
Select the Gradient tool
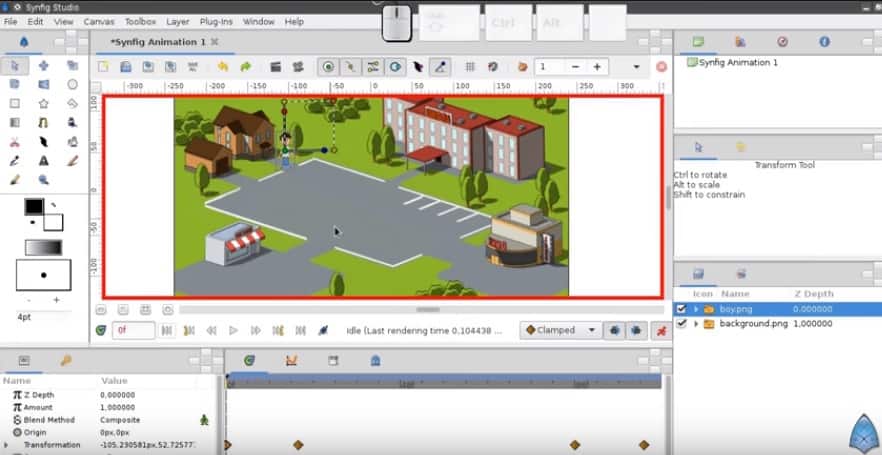pos(15,122)
